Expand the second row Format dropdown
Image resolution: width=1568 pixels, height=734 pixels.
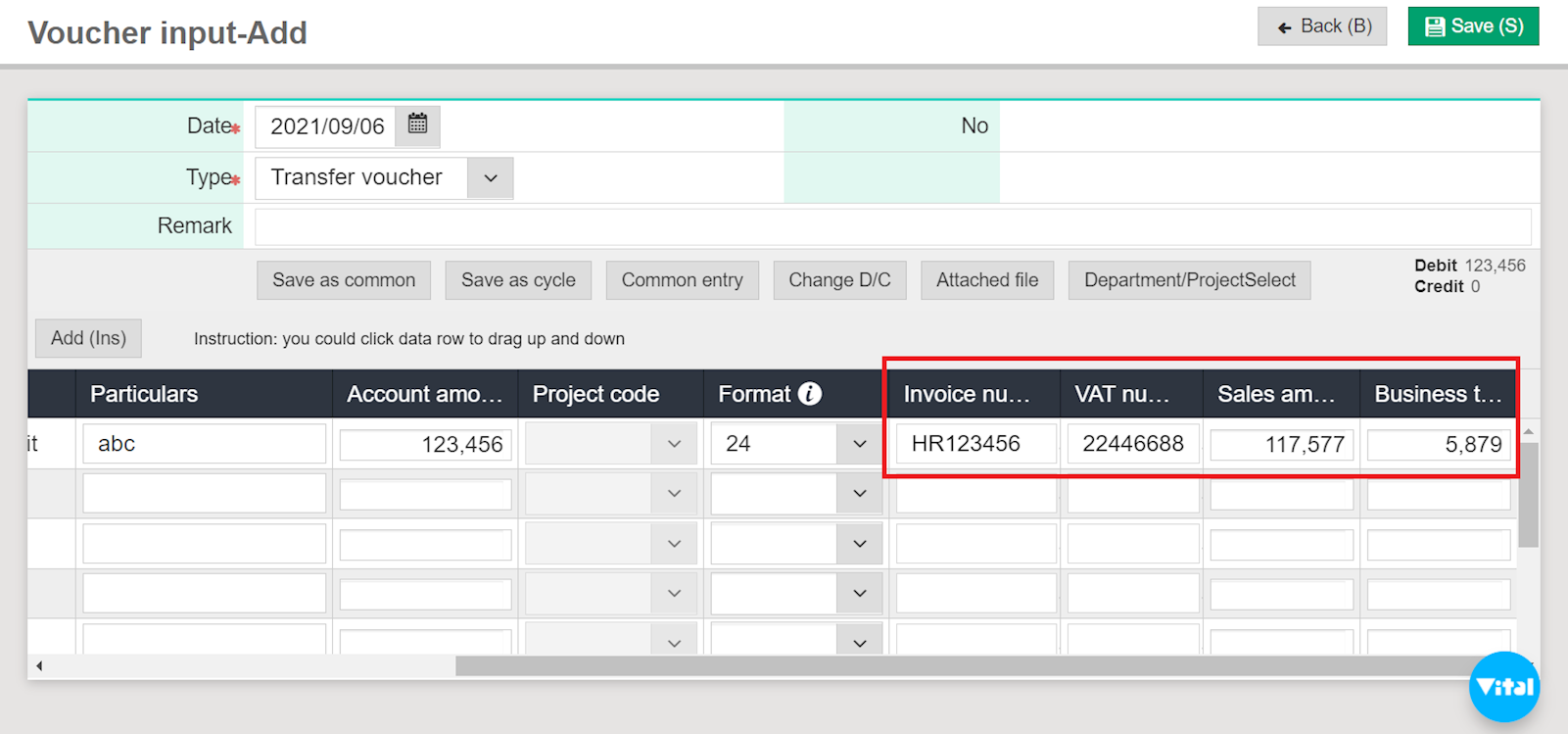tap(859, 494)
